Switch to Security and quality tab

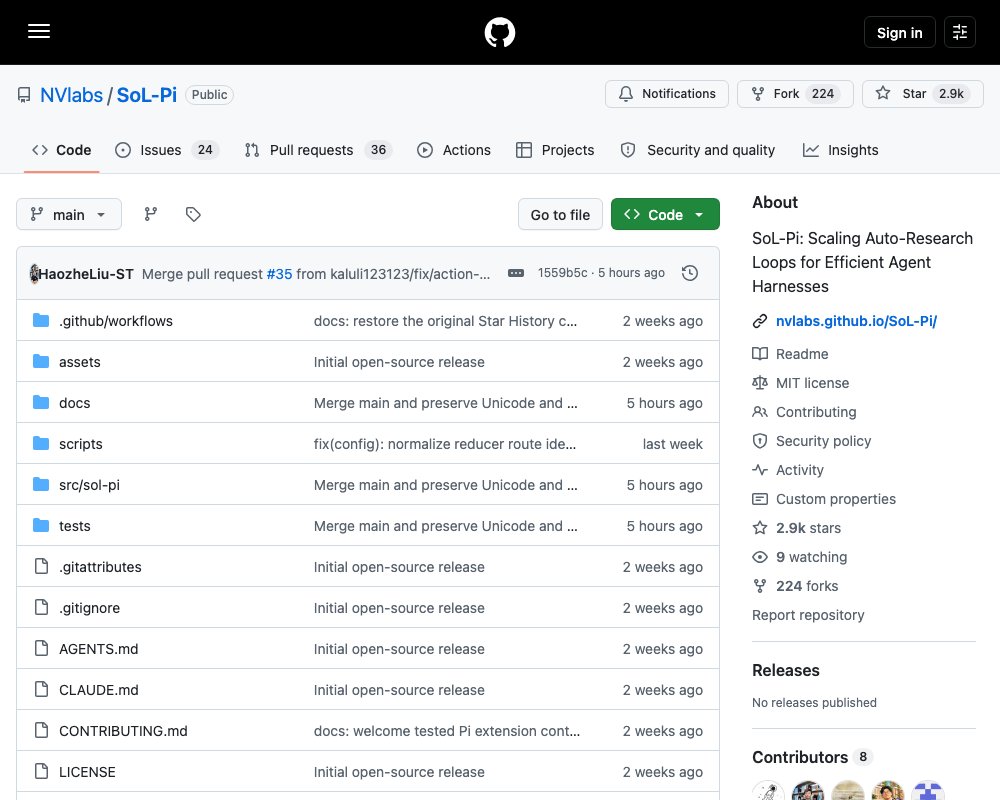pos(698,150)
